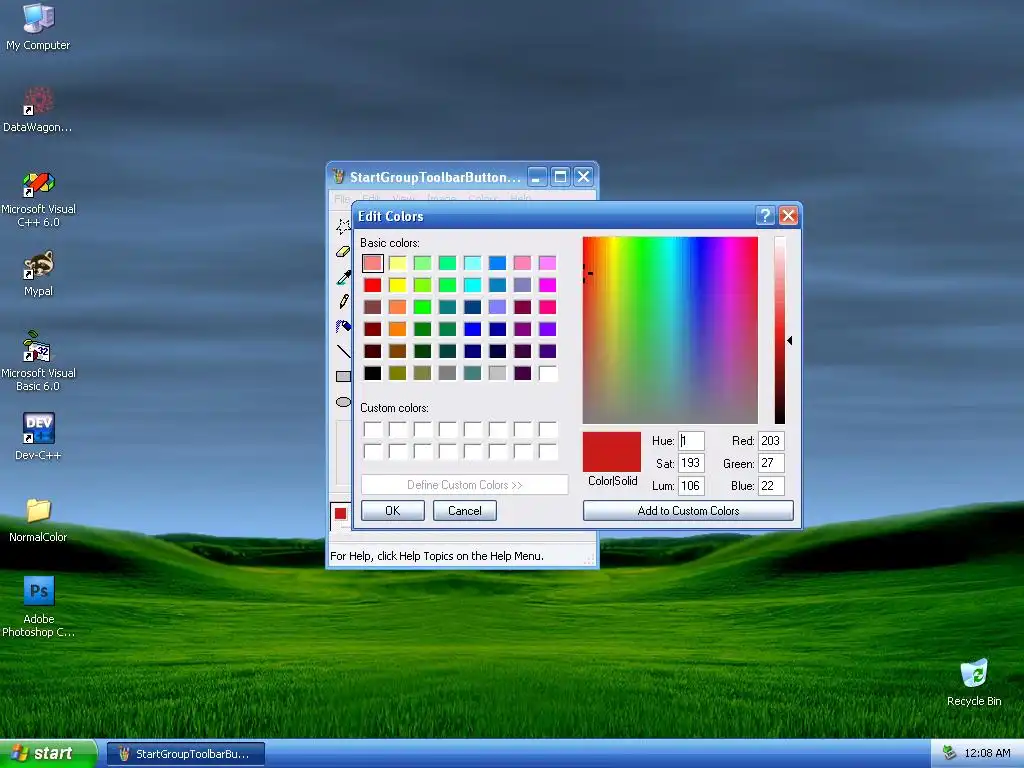Click the Lum input field
Viewport: 1024px width, 768px height.
pyautogui.click(x=691, y=485)
